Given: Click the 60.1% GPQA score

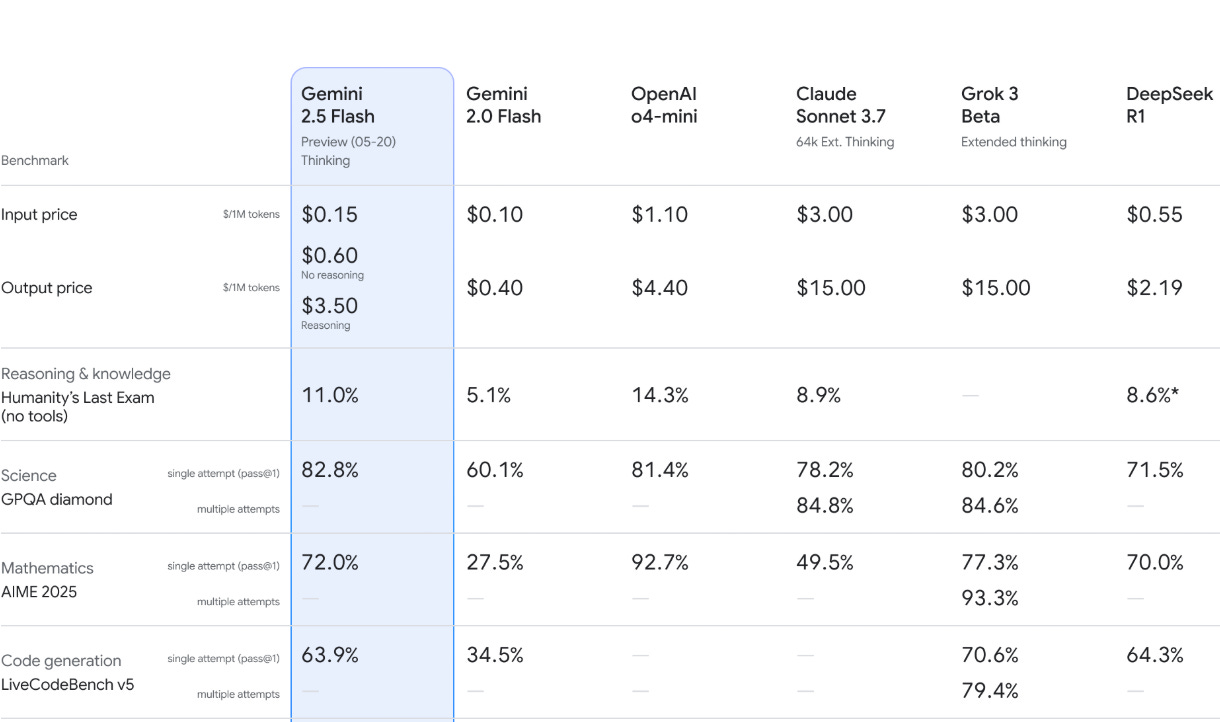Looking at the screenshot, I should (x=495, y=470).
